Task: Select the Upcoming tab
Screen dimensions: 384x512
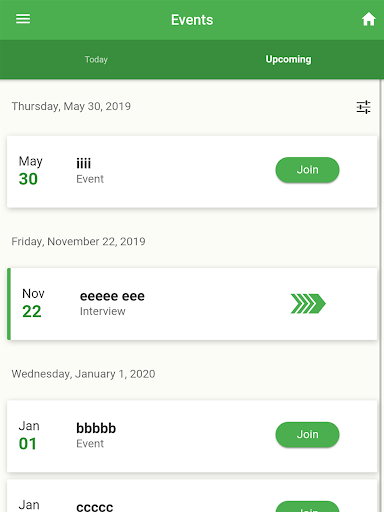Action: click(x=288, y=59)
